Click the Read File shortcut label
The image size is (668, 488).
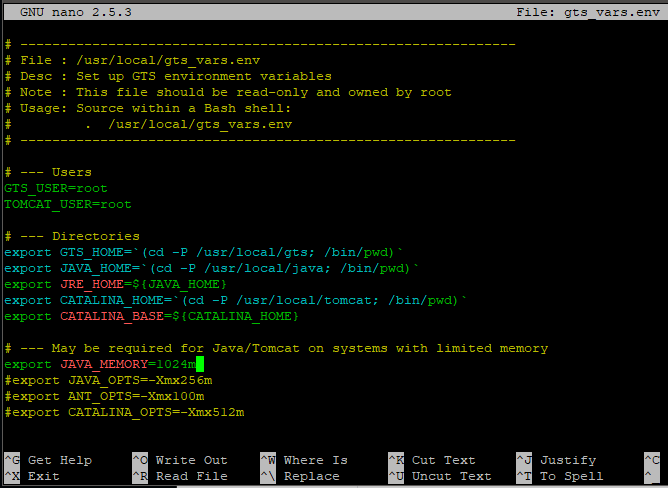pyautogui.click(x=191, y=476)
